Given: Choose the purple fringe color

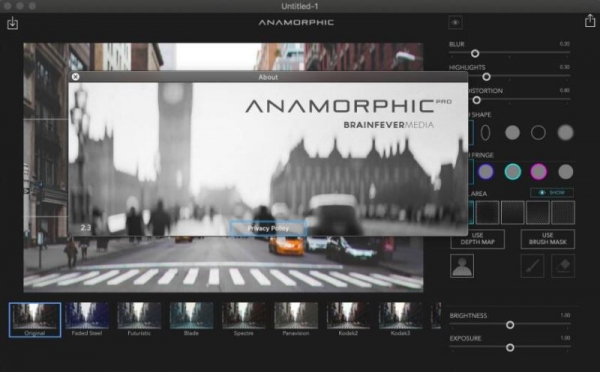Looking at the screenshot, I should [x=486, y=172].
